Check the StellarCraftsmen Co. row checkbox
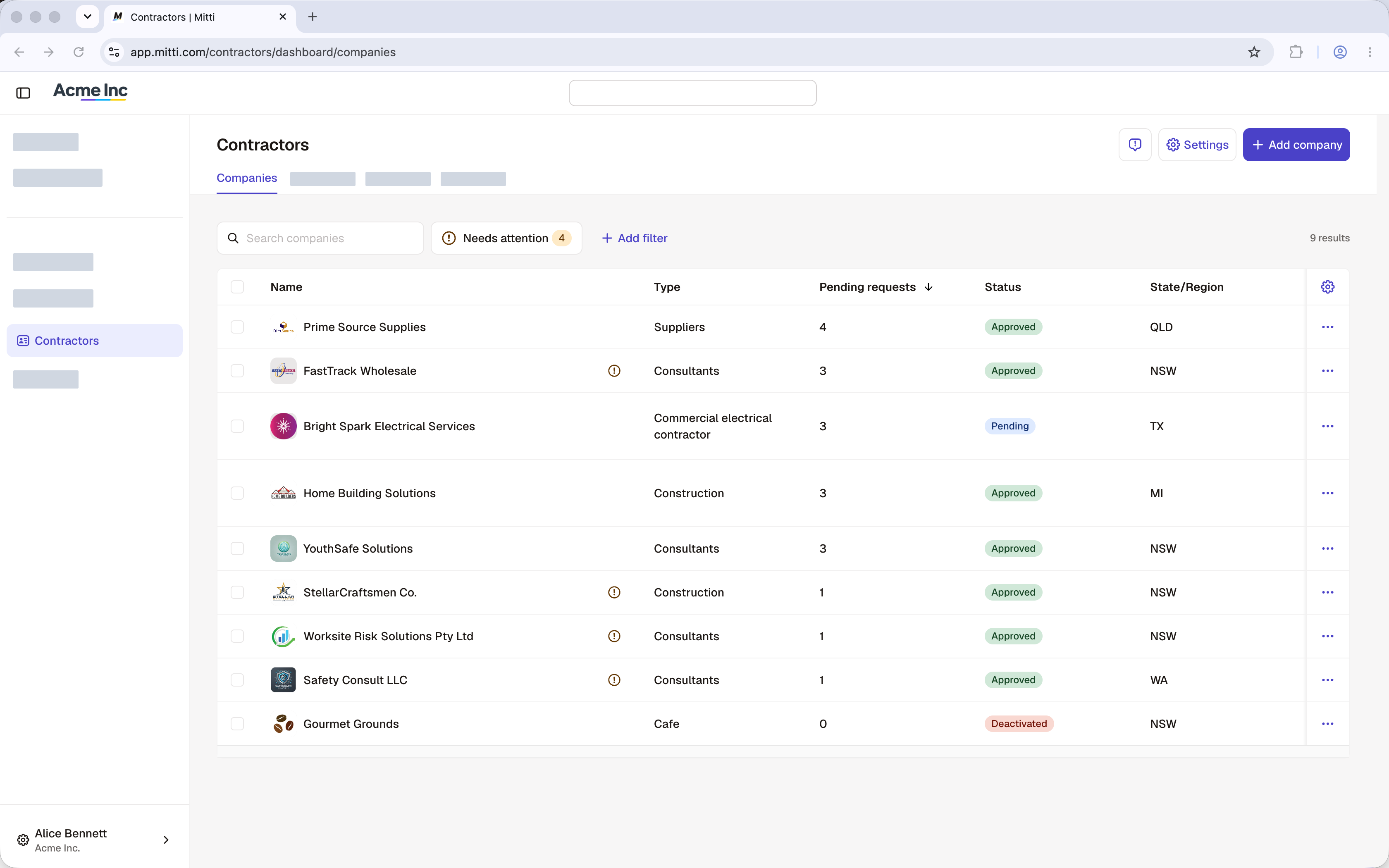The image size is (1389, 868). tap(237, 592)
